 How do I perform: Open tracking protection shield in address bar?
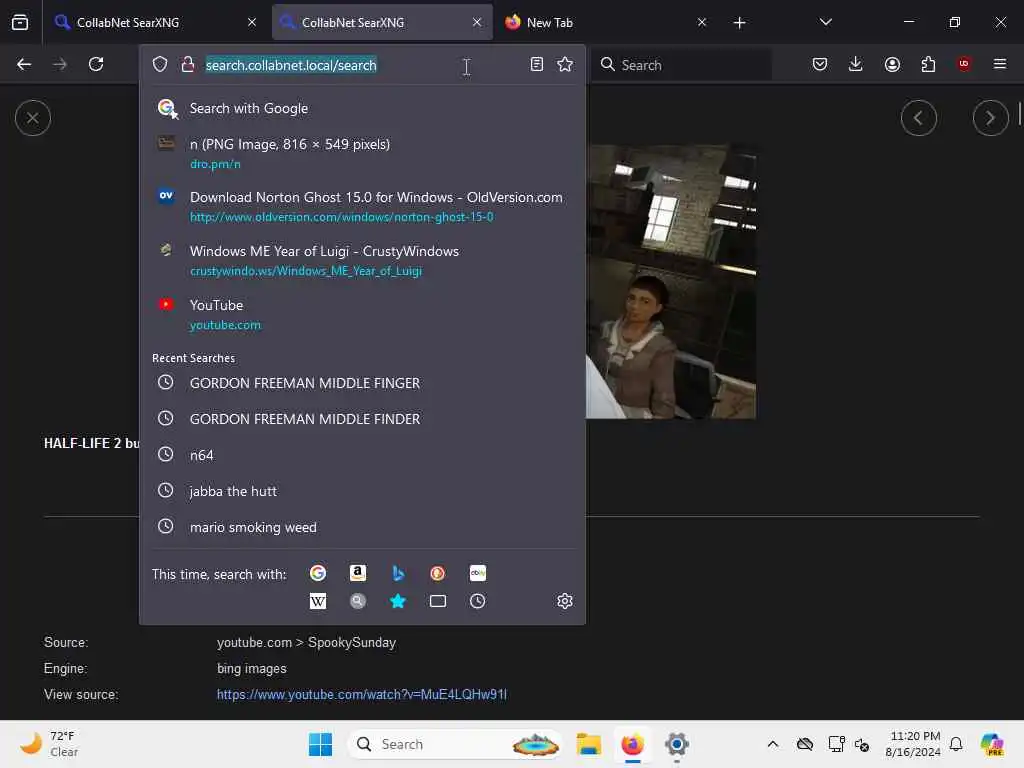point(160,64)
